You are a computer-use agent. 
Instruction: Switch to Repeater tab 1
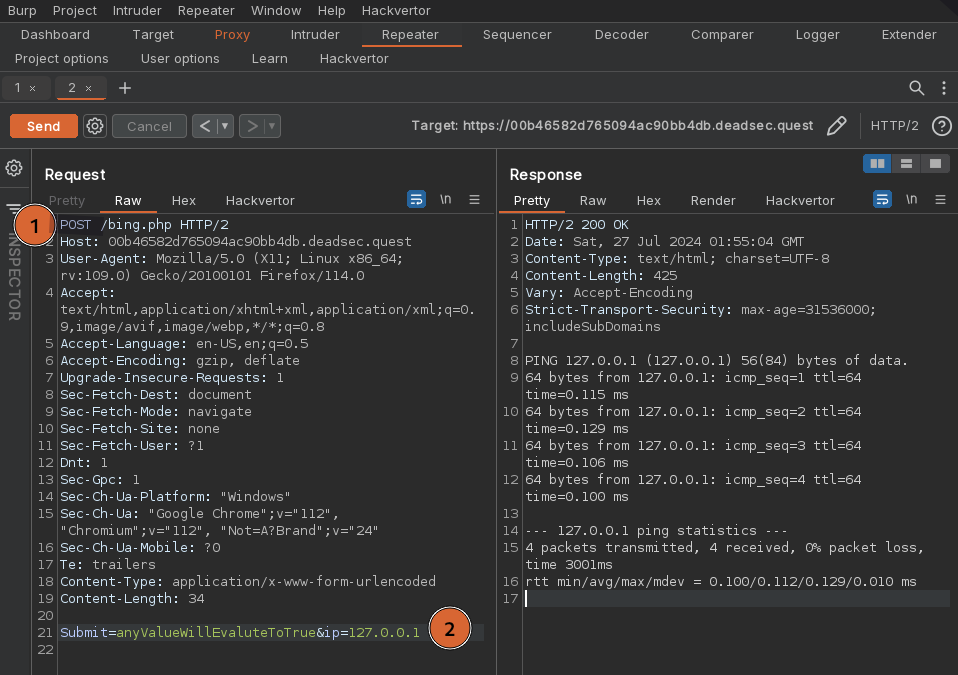point(18,88)
